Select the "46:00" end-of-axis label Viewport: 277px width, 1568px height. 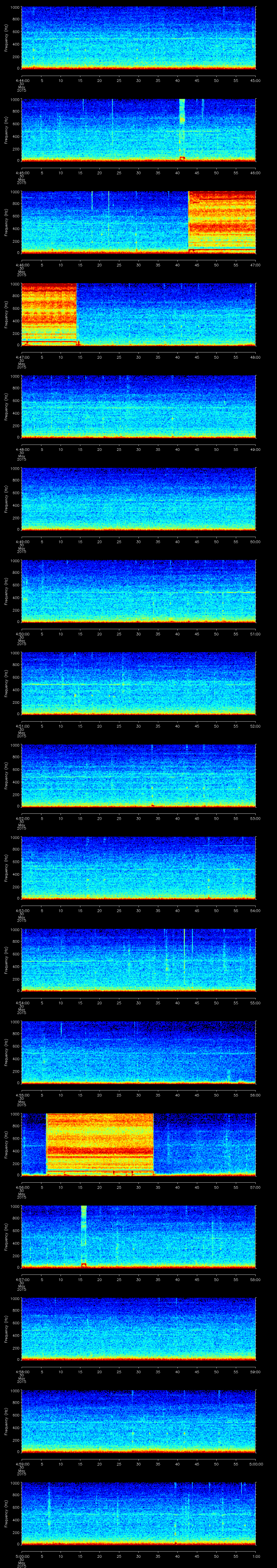coord(255,173)
